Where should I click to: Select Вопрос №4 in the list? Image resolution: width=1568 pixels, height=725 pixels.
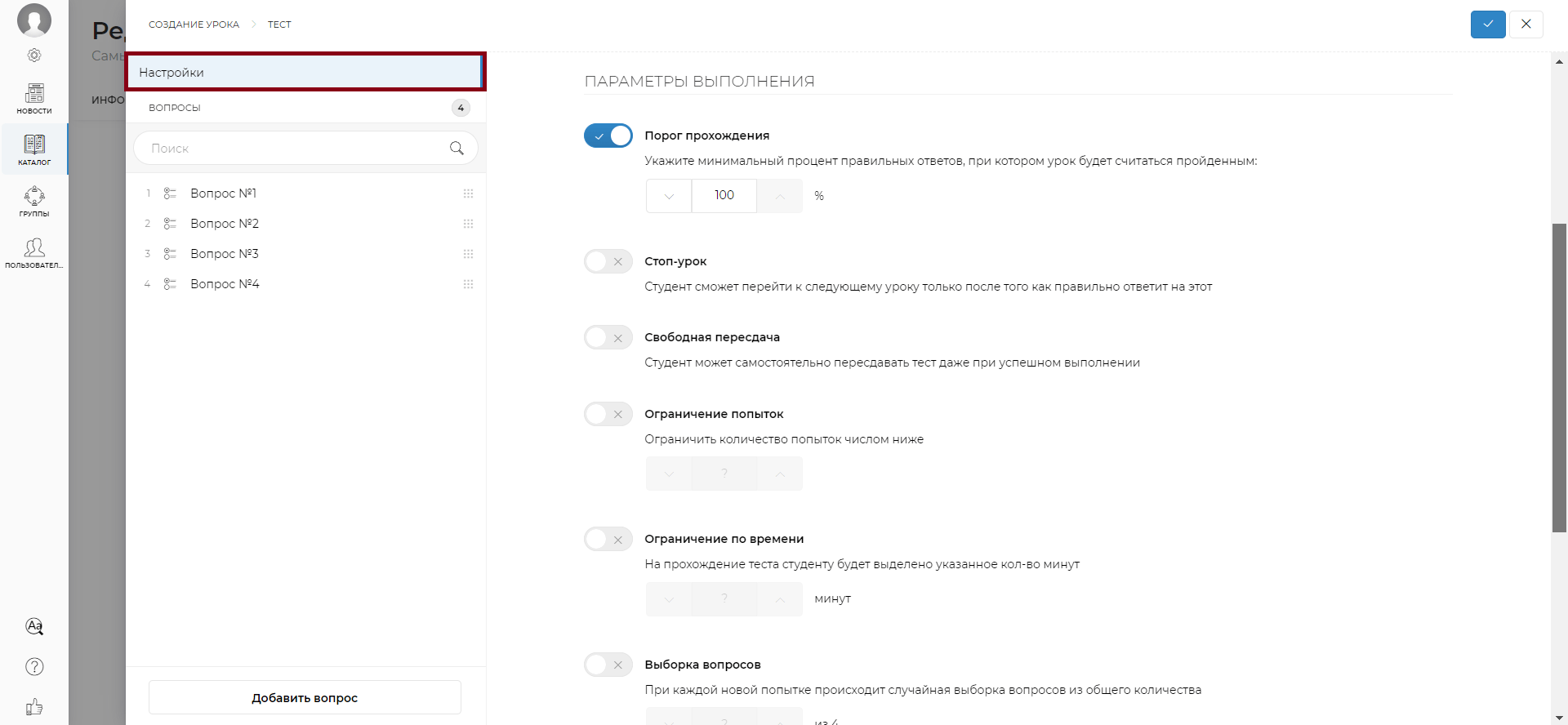tap(305, 284)
